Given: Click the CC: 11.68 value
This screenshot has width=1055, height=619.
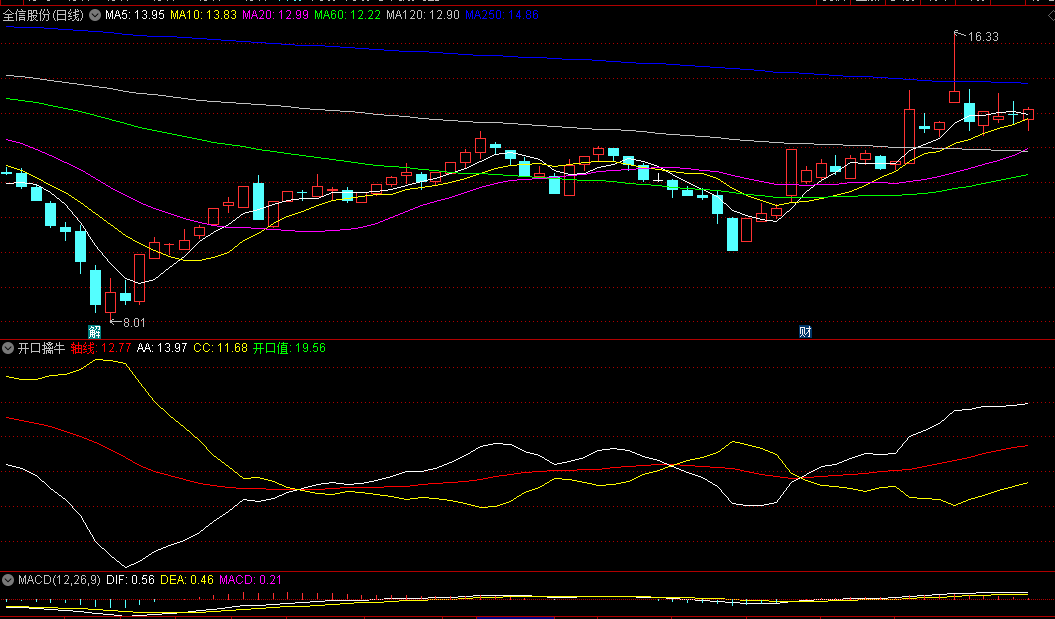Looking at the screenshot, I should tap(220, 348).
